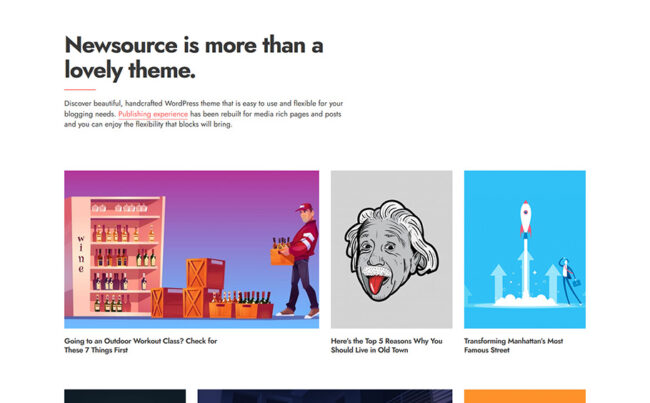The width and height of the screenshot is (650, 403).
Task: Click the "Newsource is more than a lovely theme" heading
Action: click(x=193, y=57)
